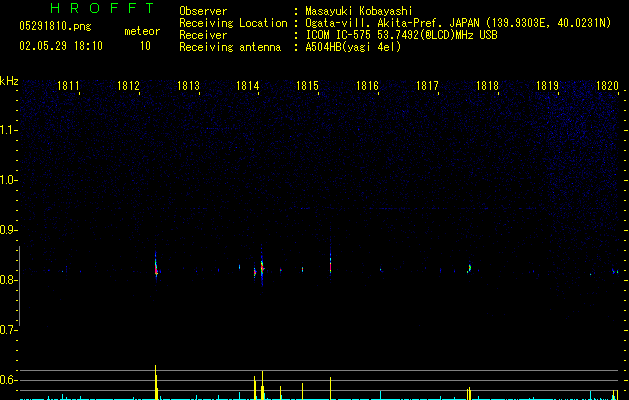
Task: Click the 1818 time axis label
Action: point(487,86)
